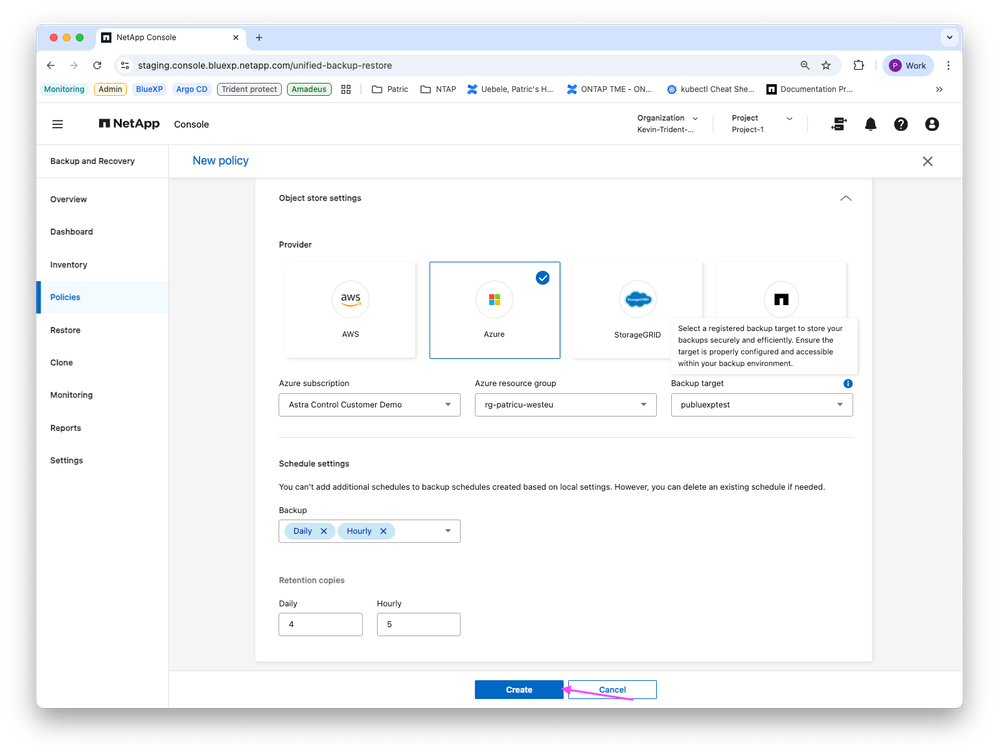Show more bookmarks chevron
The width and height of the screenshot is (999, 756).
pos(938,89)
